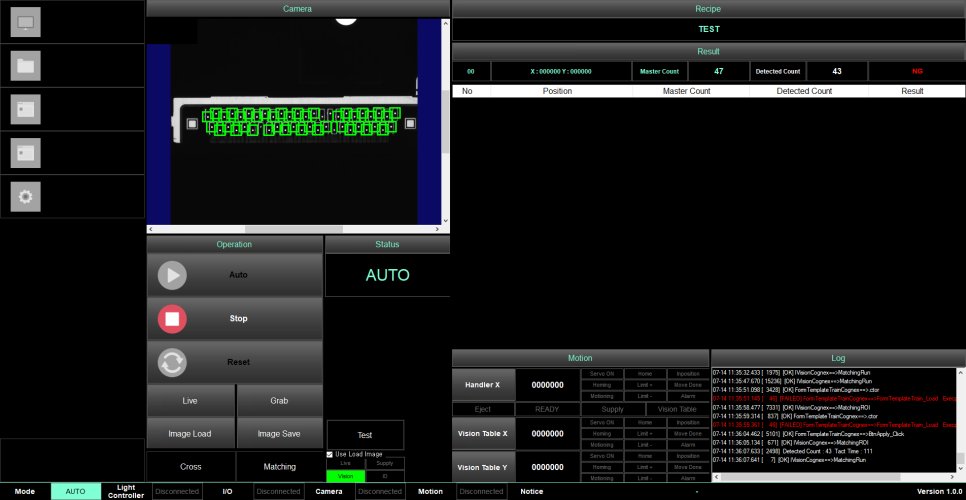Viewport: 966px width, 500px height.
Task: Click the Light Controller Disconnected status
Action: [177, 491]
